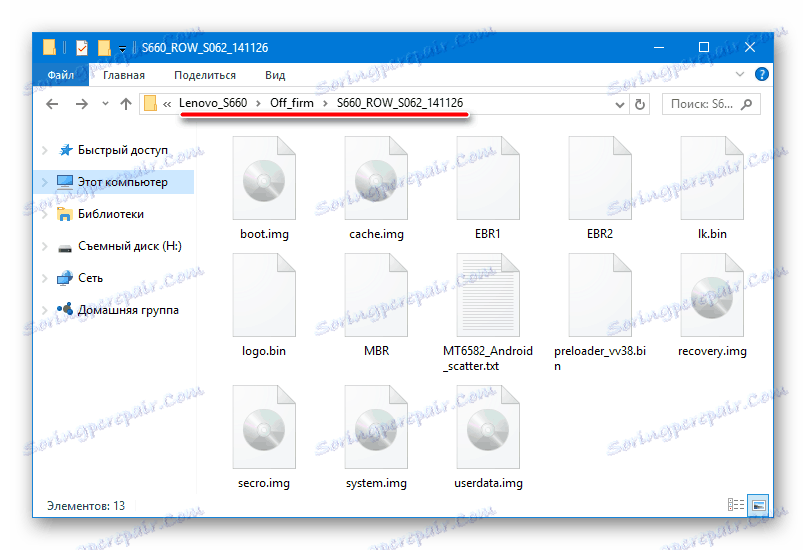Select the MT6582_Android_scatter.txt file icon
Screen dimensions: 806x550
[x=488, y=295]
